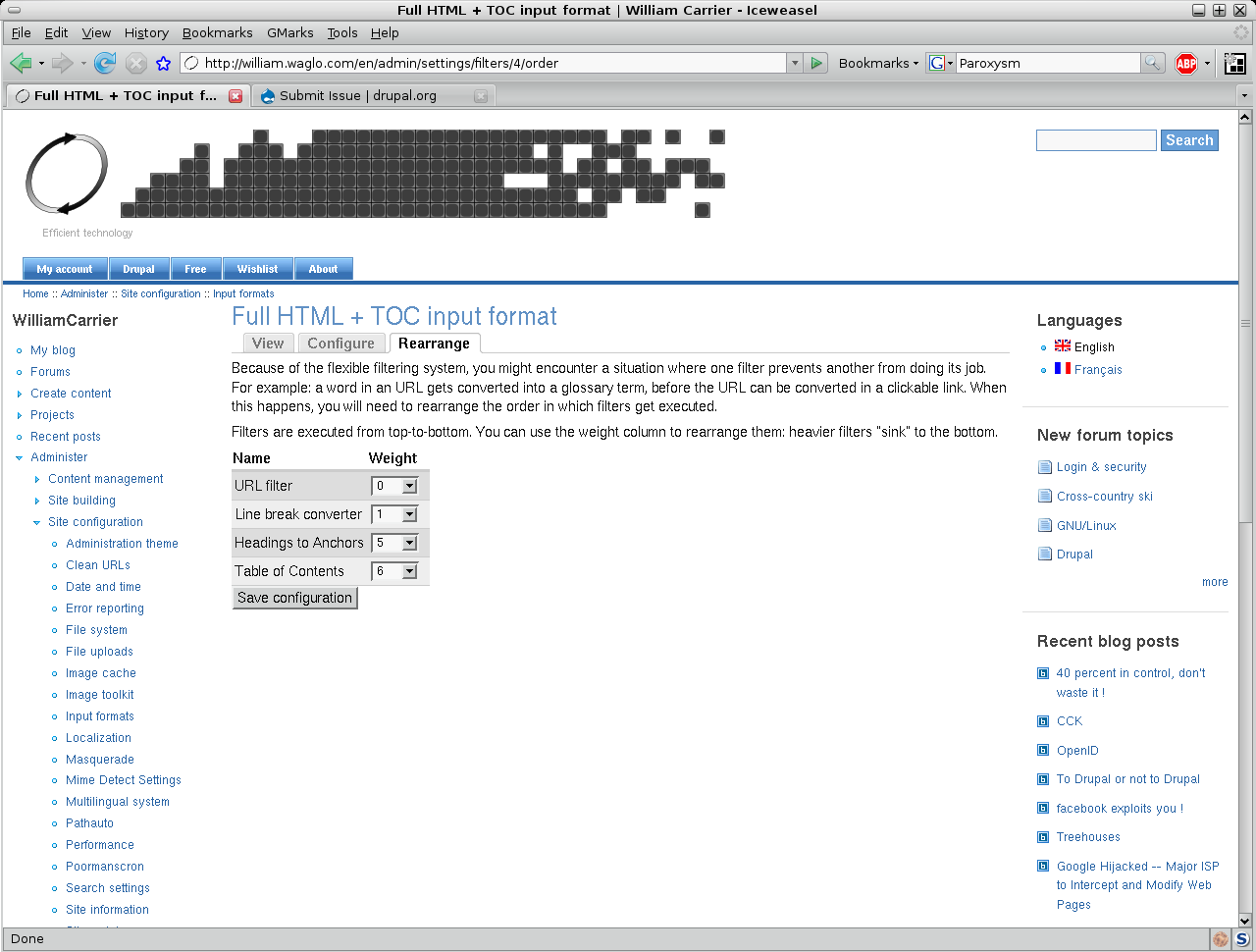Screen dimensions: 1256x952
Task: Open the Clean URLs settings link
Action: [x=95, y=564]
